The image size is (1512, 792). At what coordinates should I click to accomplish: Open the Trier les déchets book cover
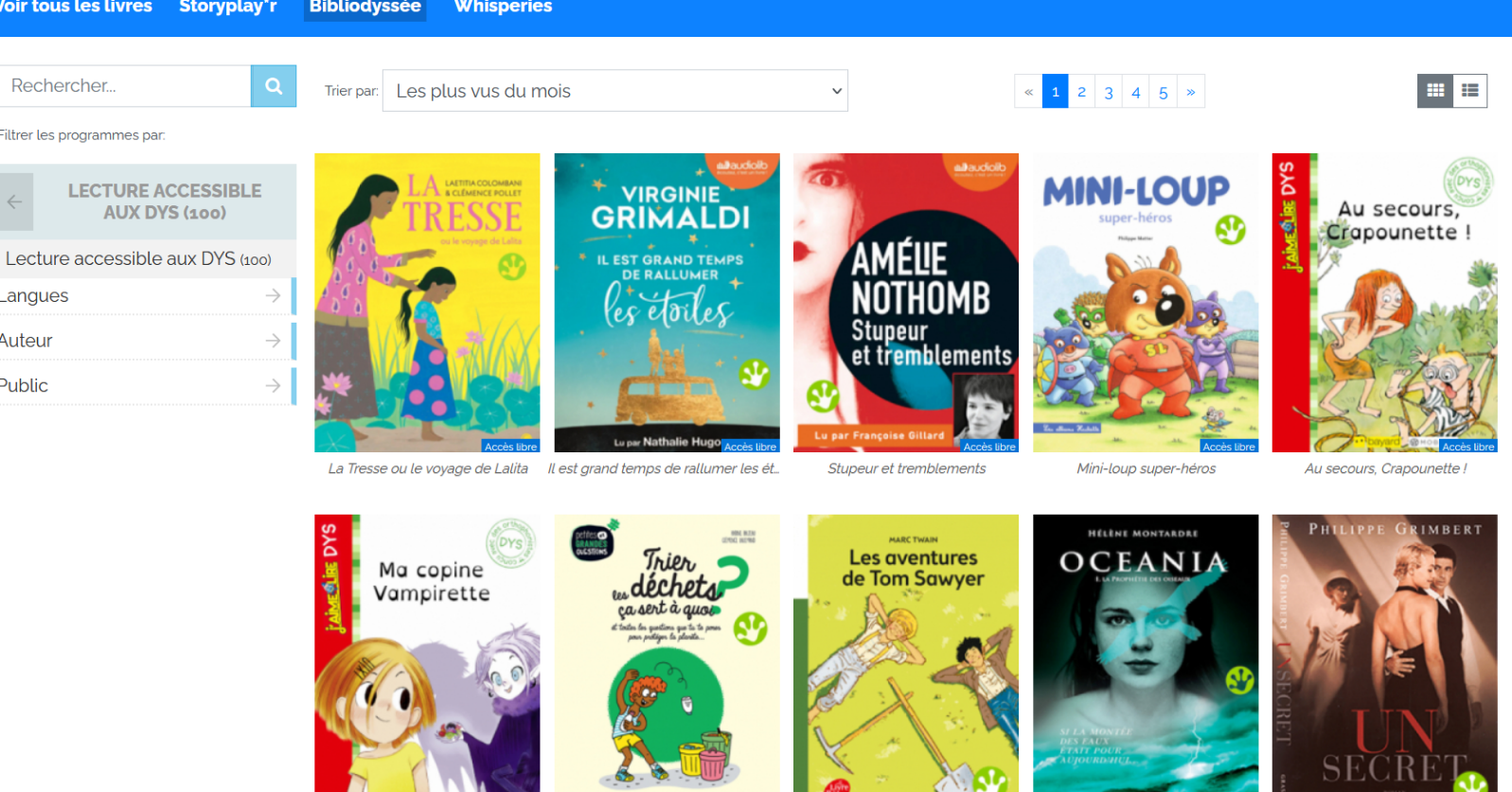point(667,653)
